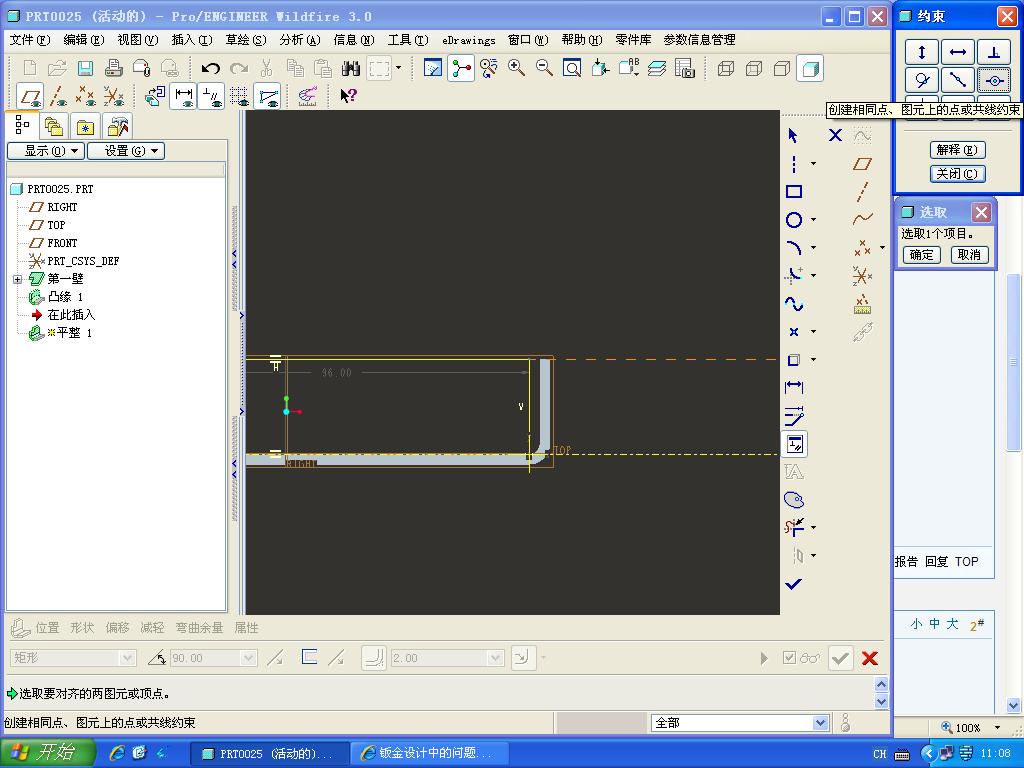The image size is (1024, 768).
Task: Toggle coordinate system display
Action: 114,96
